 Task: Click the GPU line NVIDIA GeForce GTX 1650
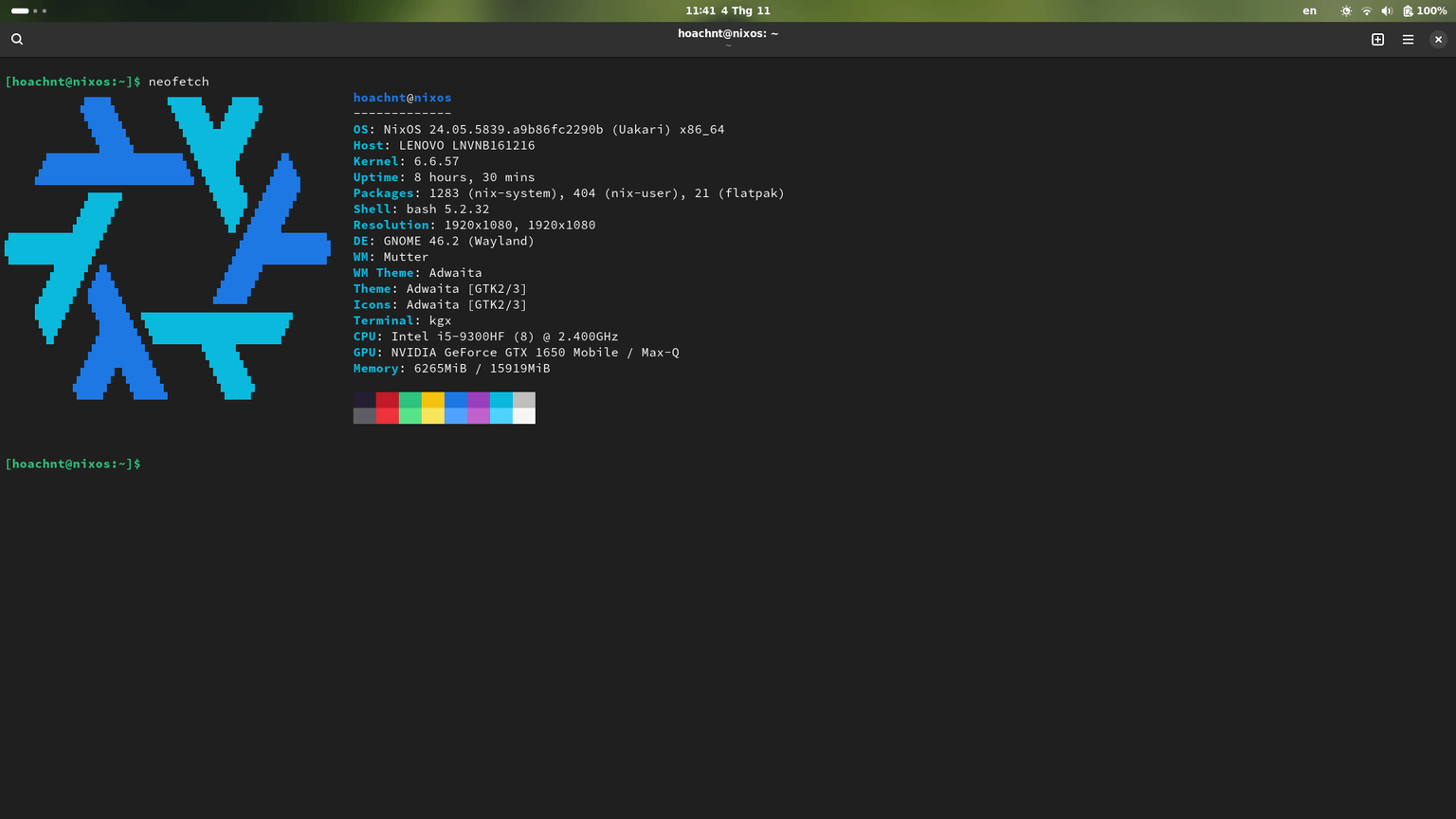pyautogui.click(x=516, y=353)
